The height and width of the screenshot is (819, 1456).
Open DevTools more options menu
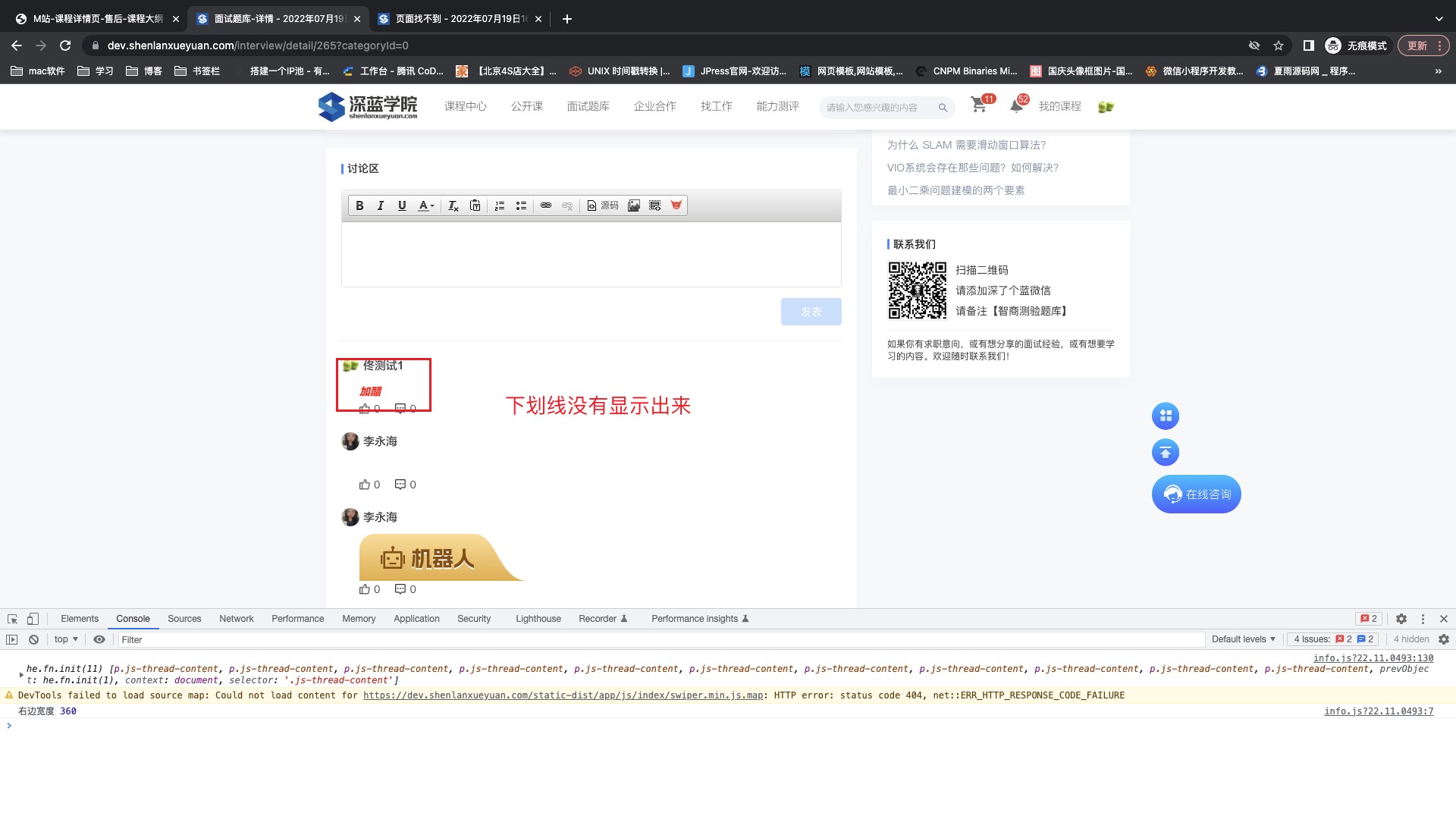click(x=1423, y=619)
